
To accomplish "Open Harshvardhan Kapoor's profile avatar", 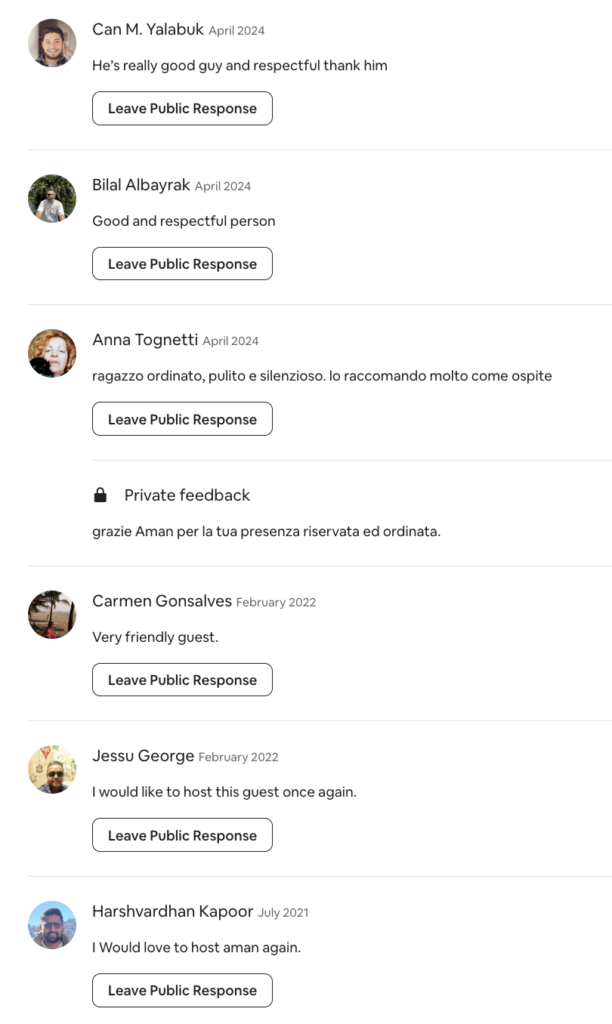I will (52, 925).
